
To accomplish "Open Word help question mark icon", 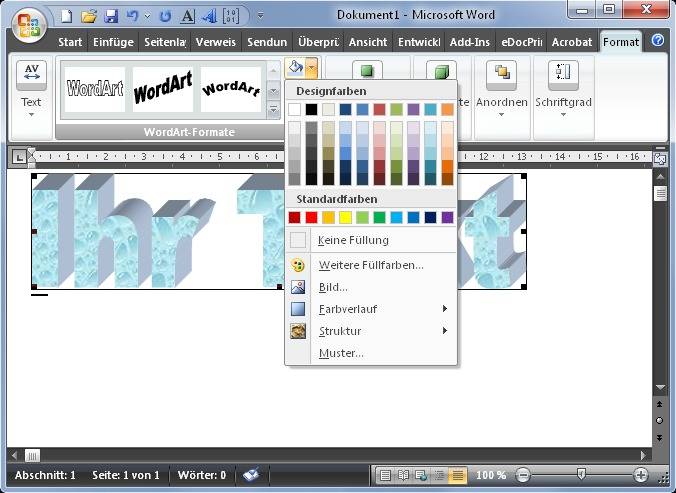I will (658, 41).
